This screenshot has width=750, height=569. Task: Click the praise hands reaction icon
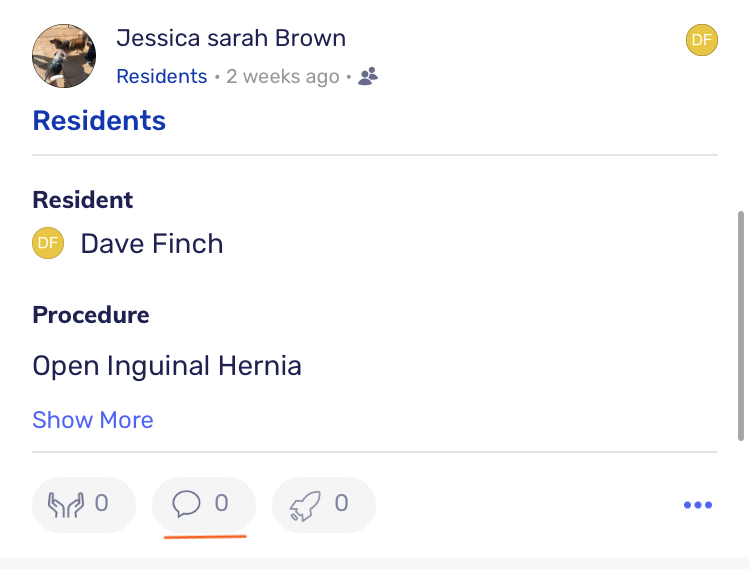coord(66,504)
